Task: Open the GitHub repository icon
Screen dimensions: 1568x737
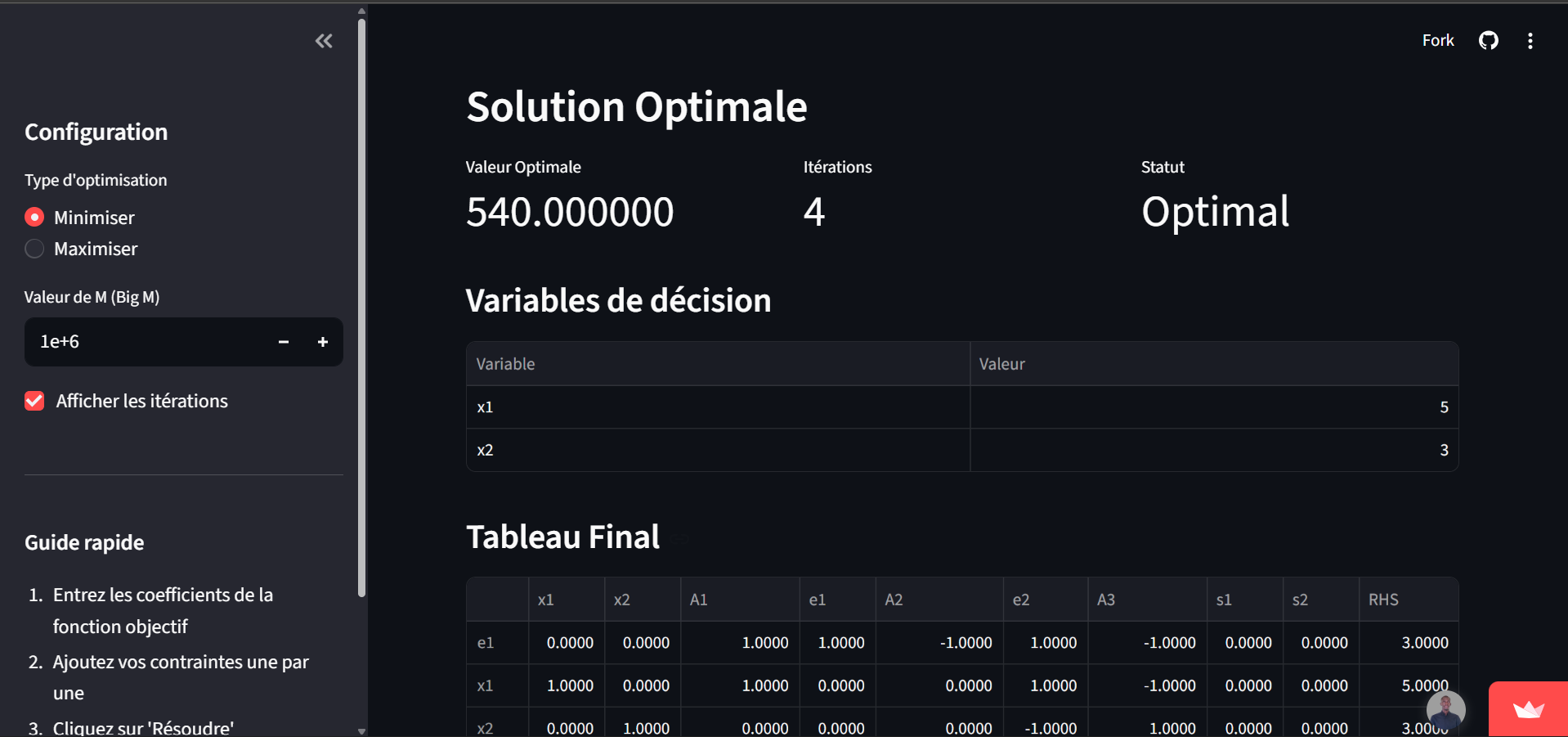Action: click(x=1488, y=41)
